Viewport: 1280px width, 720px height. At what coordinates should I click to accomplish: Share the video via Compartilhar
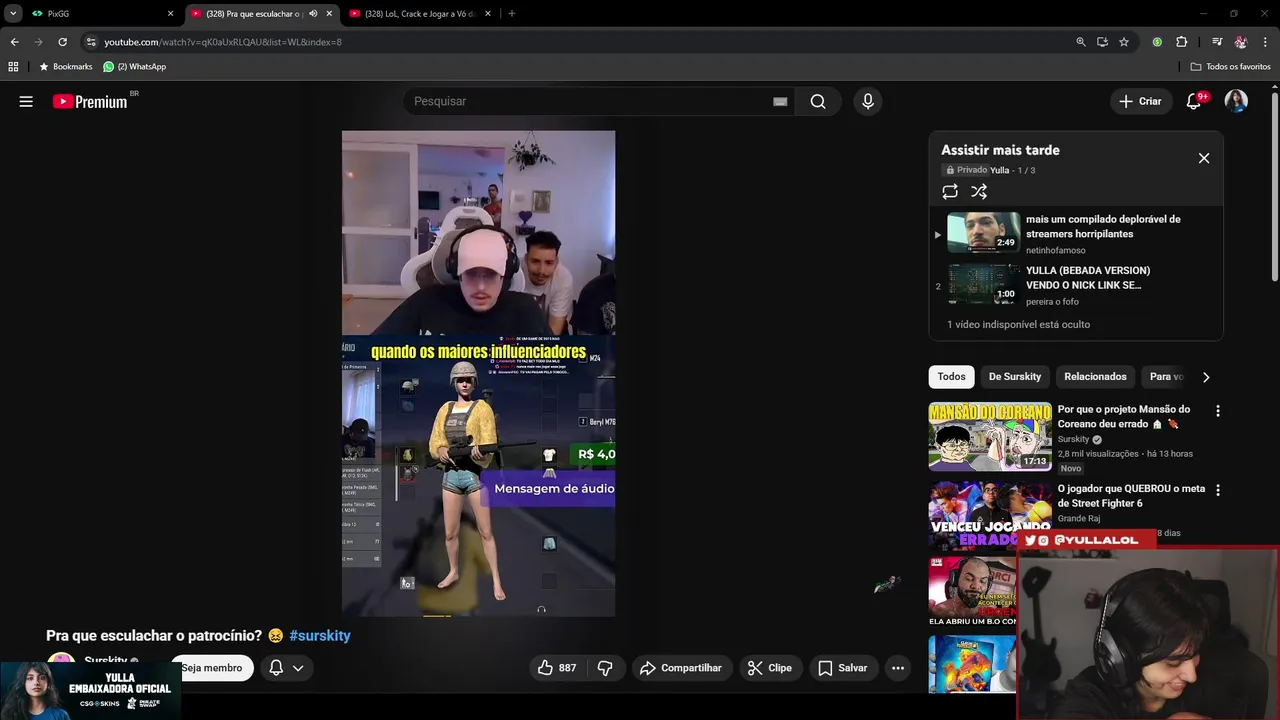coord(681,668)
